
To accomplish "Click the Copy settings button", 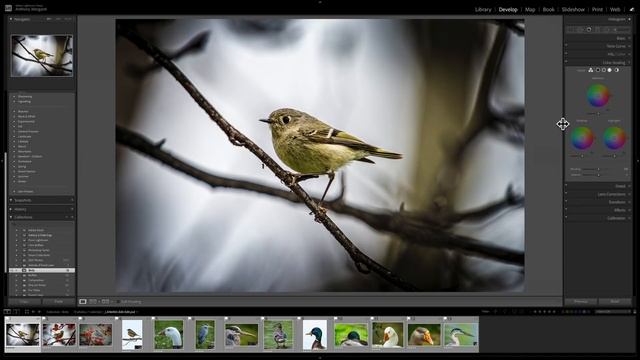I will pos(24,302).
